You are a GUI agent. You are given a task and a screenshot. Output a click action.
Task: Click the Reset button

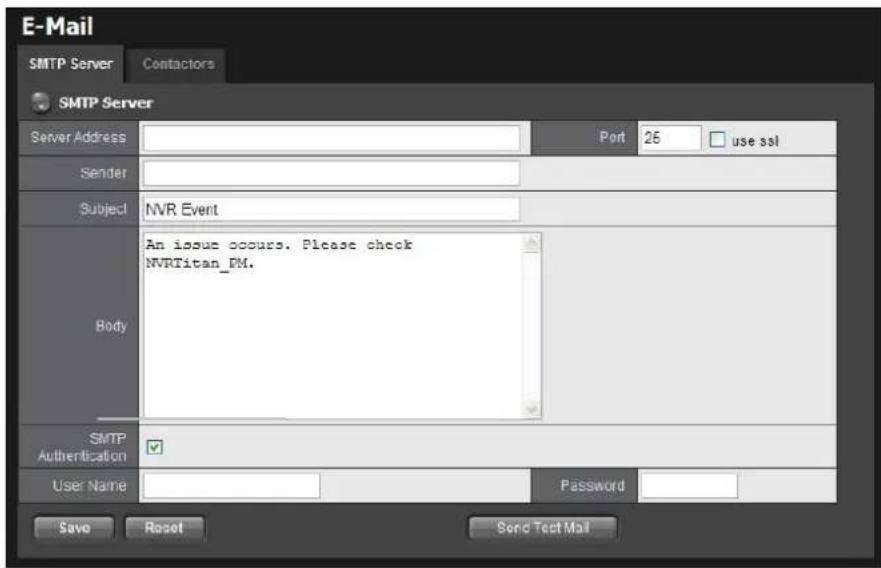164,528
